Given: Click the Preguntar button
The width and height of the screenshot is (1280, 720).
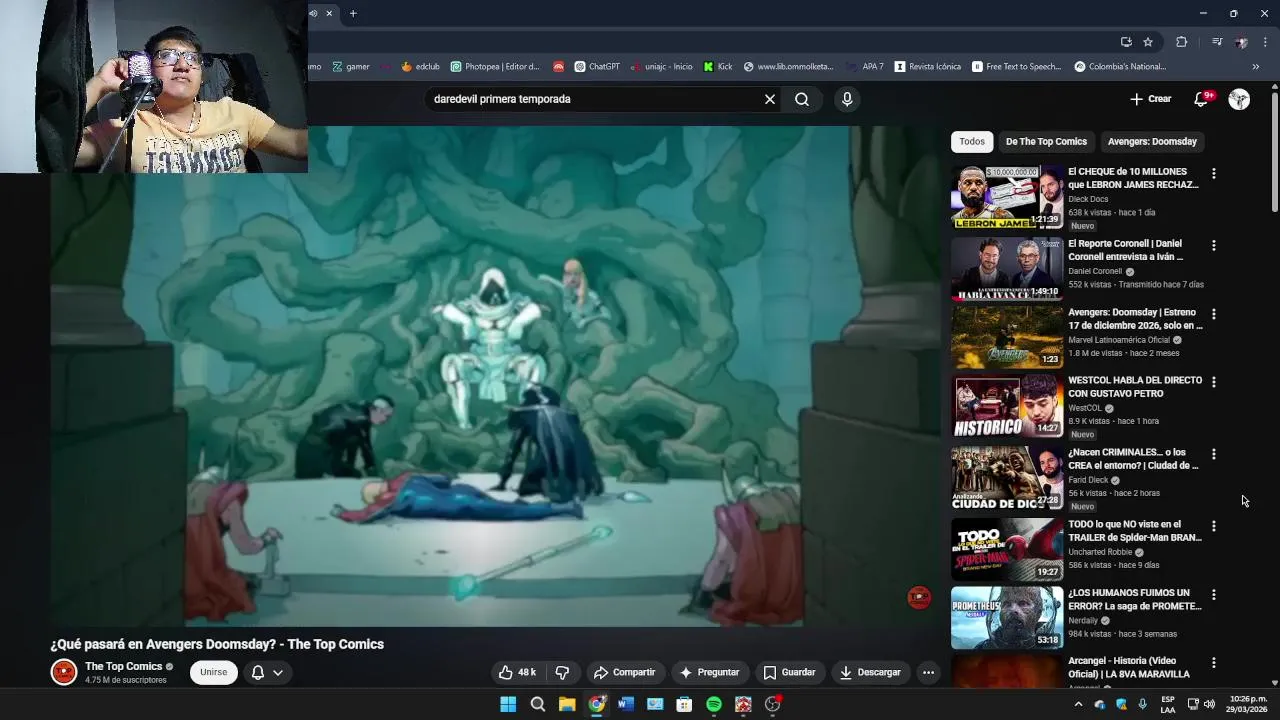Looking at the screenshot, I should click(709, 672).
